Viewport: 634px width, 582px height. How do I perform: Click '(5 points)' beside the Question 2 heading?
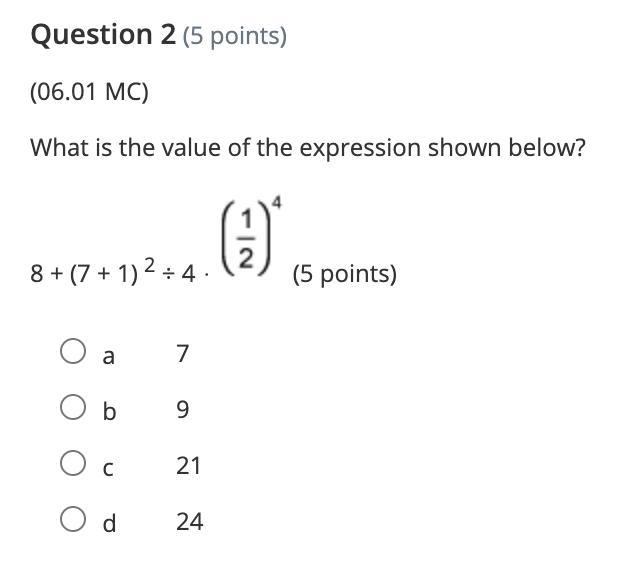pos(234,37)
